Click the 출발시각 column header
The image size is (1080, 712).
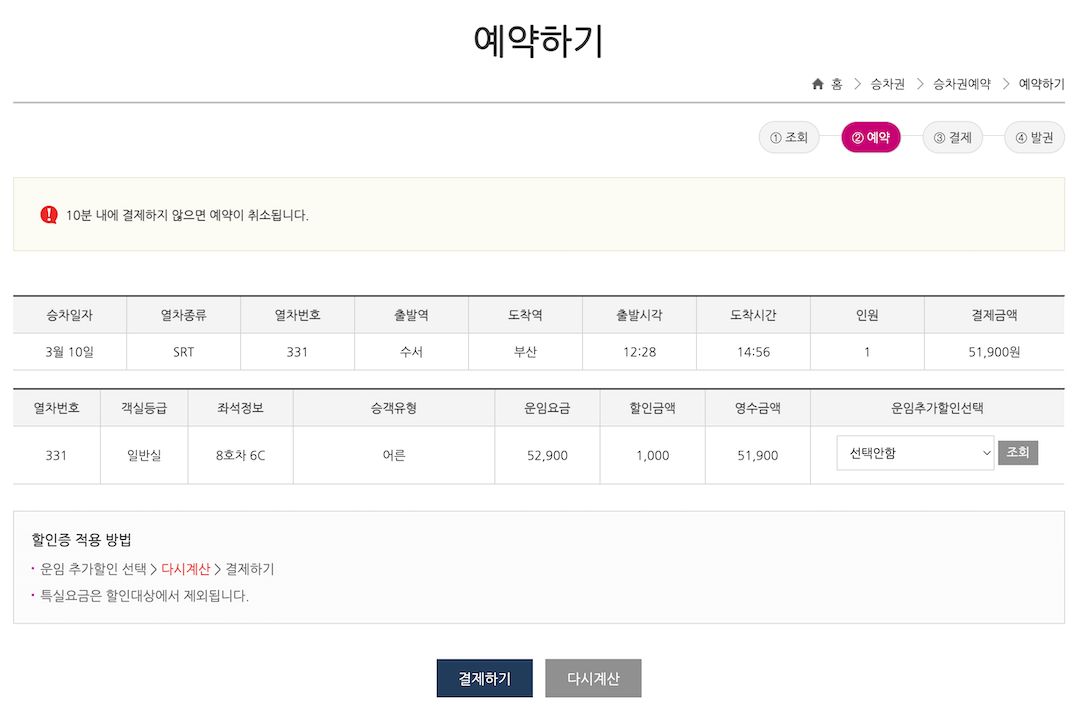point(639,315)
